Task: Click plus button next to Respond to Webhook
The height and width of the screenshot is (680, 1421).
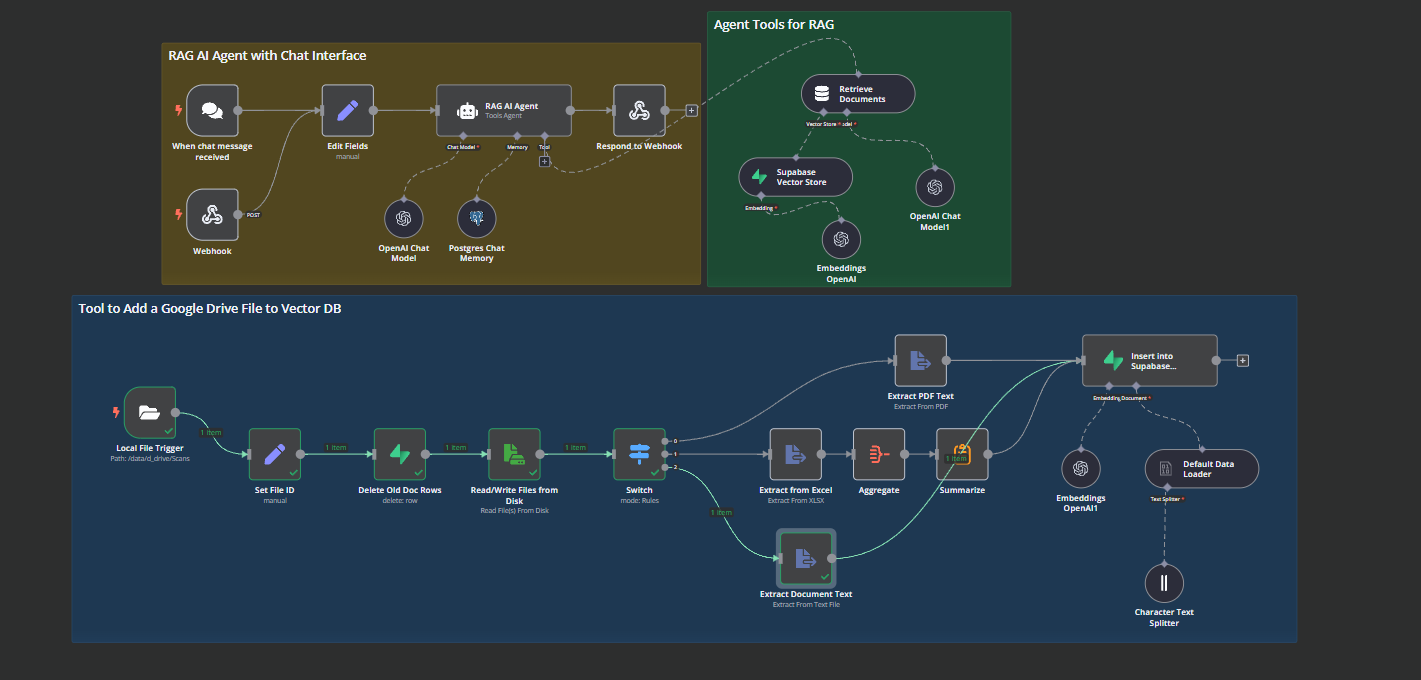Action: tap(691, 111)
